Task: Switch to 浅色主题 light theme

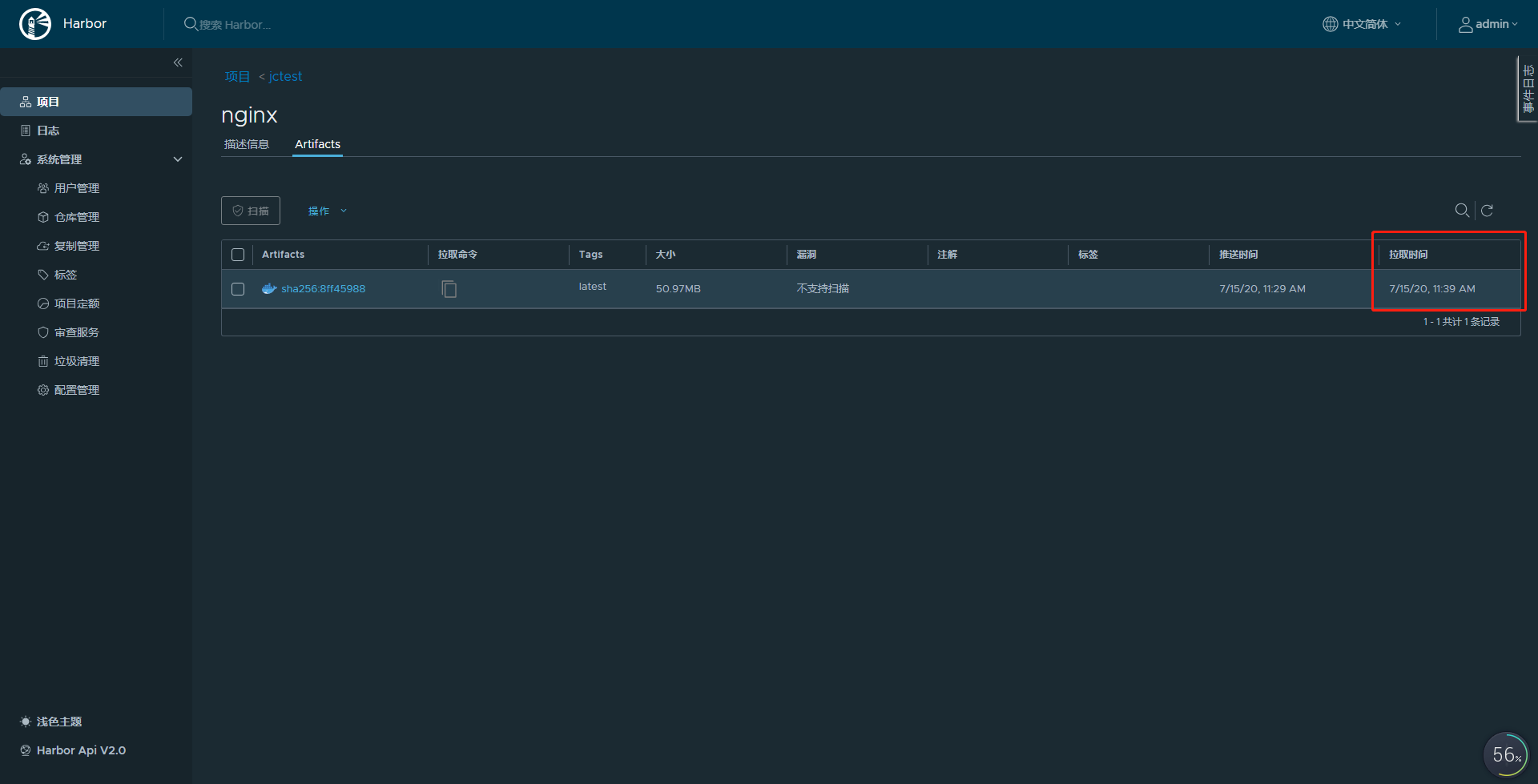Action: [51, 722]
